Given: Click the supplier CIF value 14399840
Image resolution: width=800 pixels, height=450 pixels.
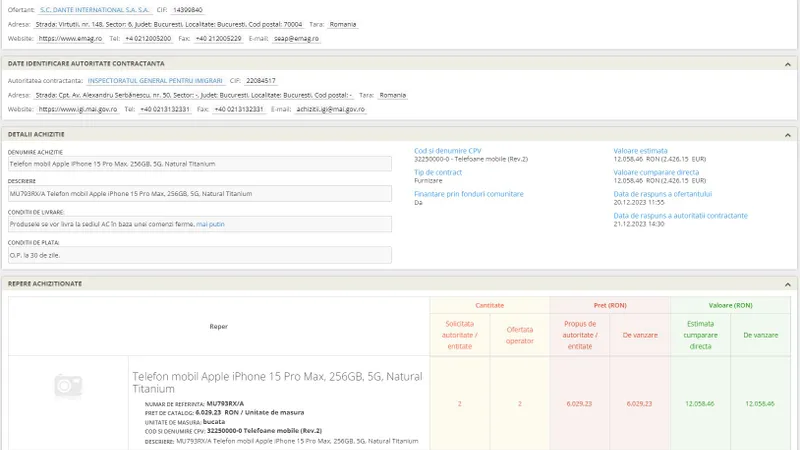Looking at the screenshot, I should pyautogui.click(x=188, y=10).
